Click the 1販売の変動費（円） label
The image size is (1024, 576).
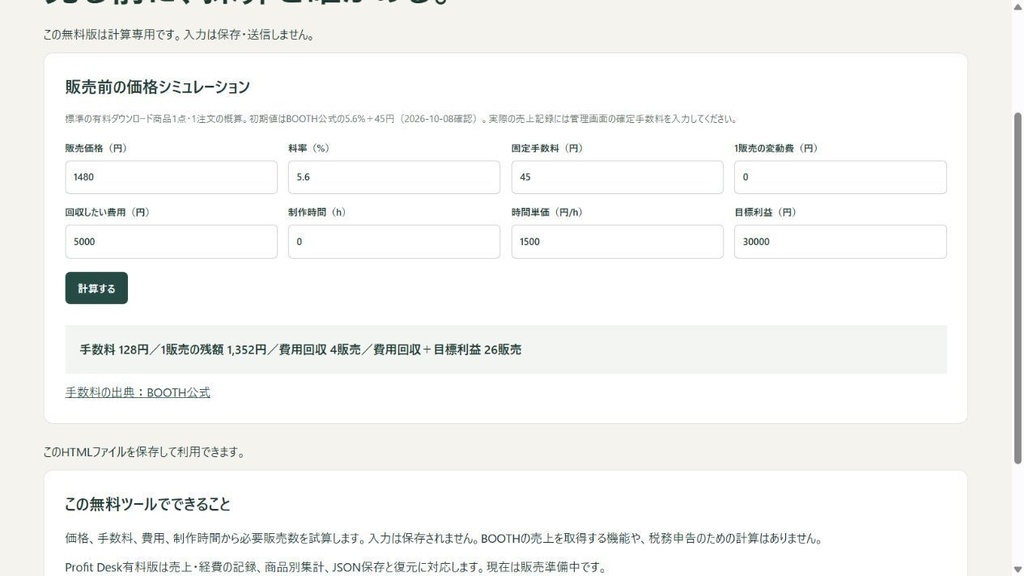click(776, 148)
